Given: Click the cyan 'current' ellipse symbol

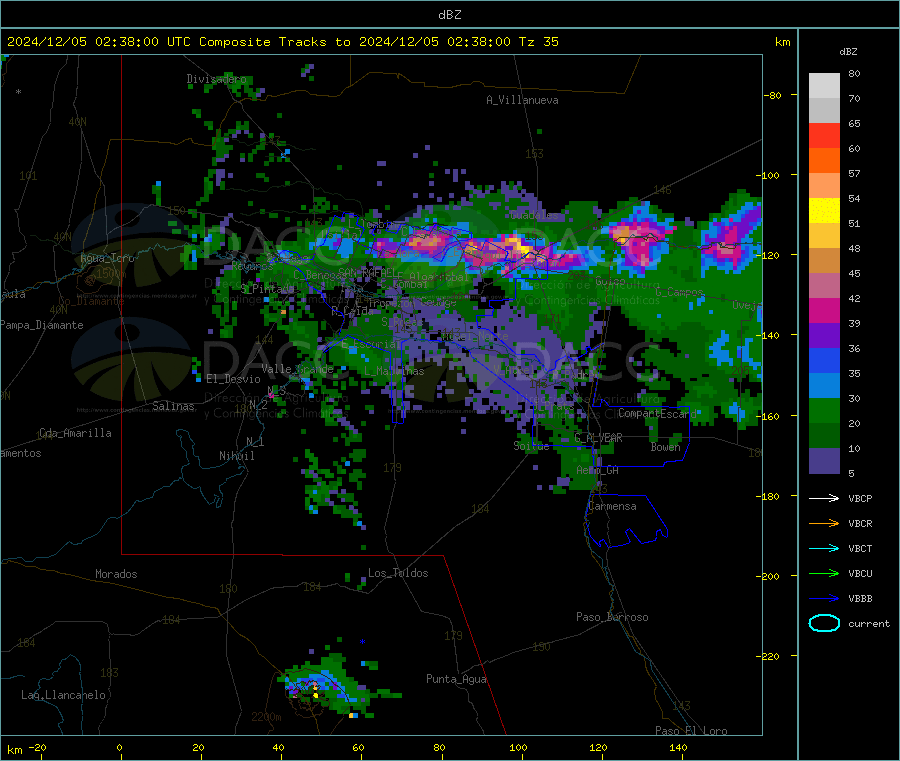Looking at the screenshot, I should point(824,623).
